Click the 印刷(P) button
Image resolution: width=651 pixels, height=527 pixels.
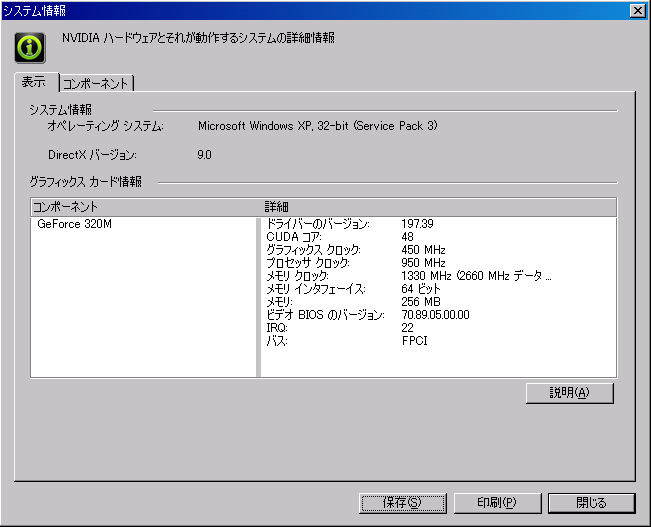click(497, 502)
